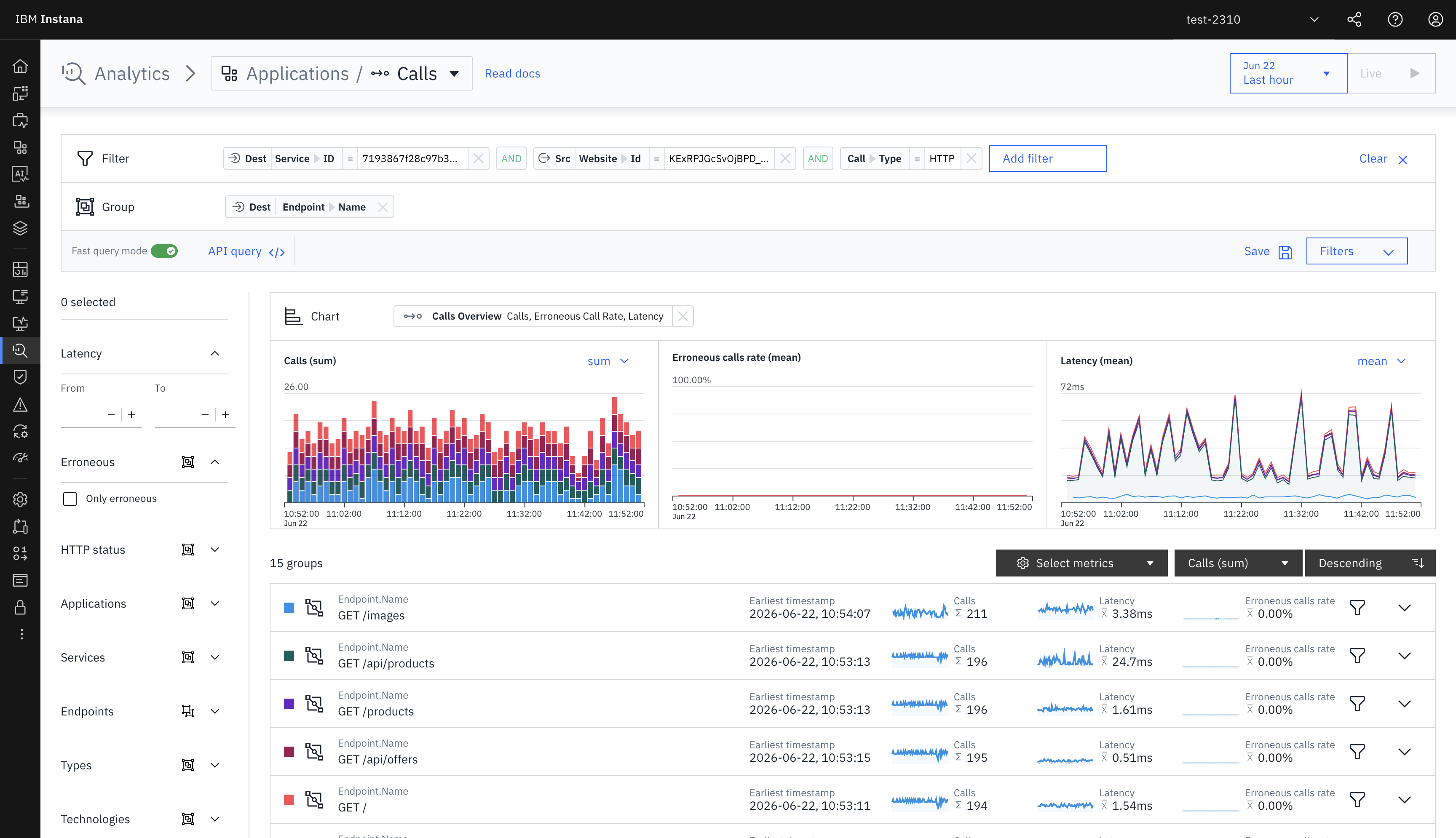Toggle the second AND operator
This screenshot has width=1456, height=838.
pos(817,158)
